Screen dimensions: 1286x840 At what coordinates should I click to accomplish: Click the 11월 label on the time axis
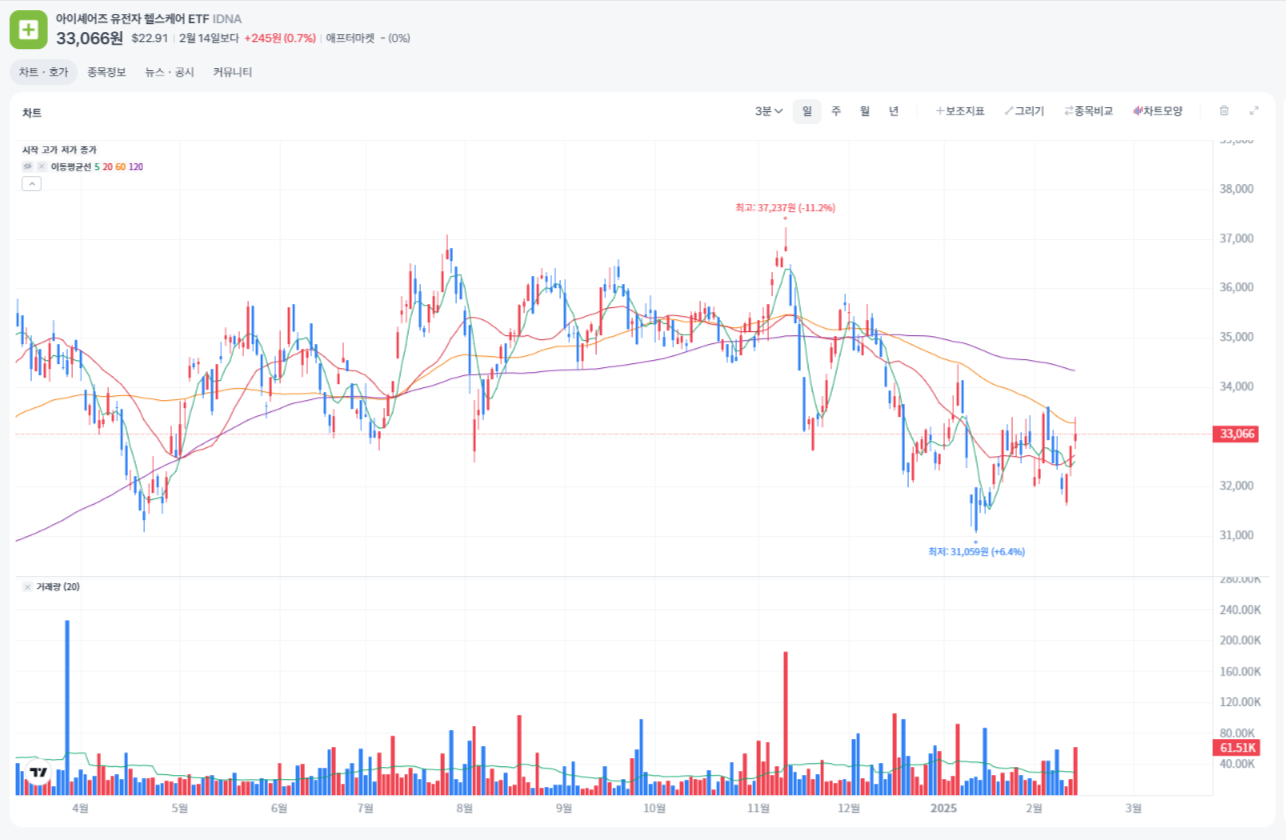[x=759, y=807]
